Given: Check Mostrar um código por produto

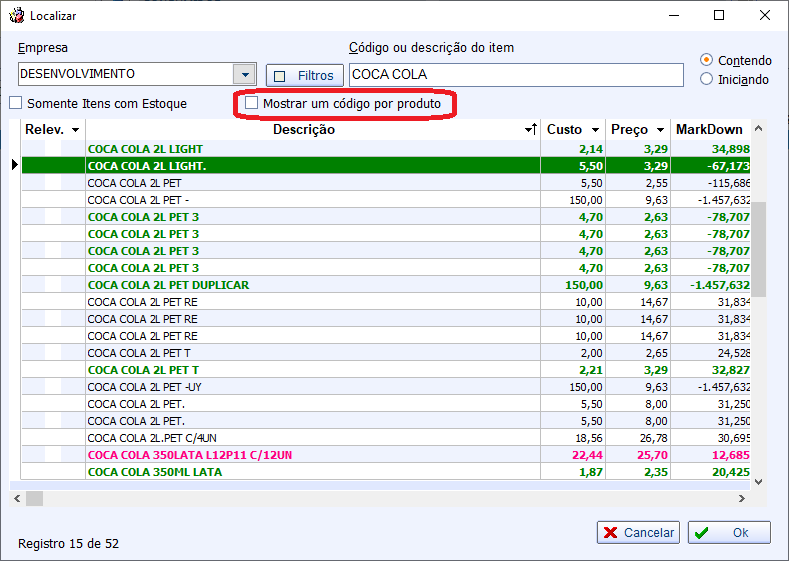Looking at the screenshot, I should (252, 103).
